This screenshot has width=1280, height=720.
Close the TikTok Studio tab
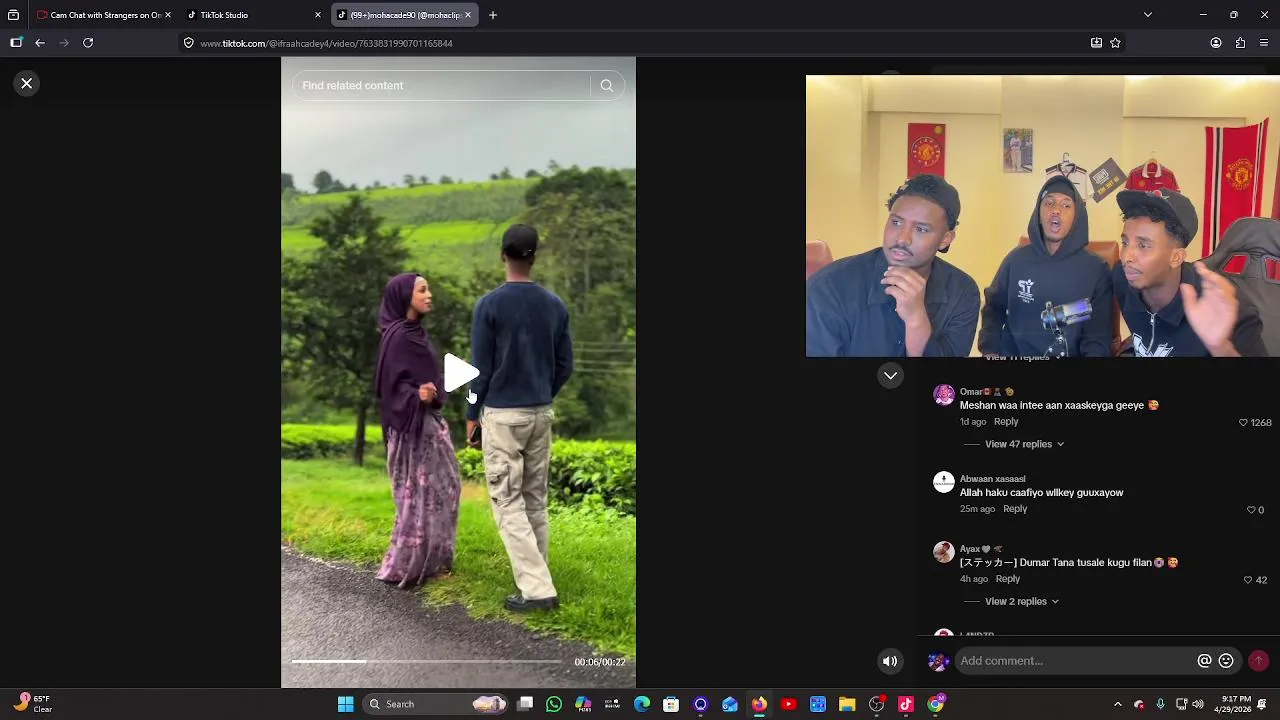pos(318,15)
